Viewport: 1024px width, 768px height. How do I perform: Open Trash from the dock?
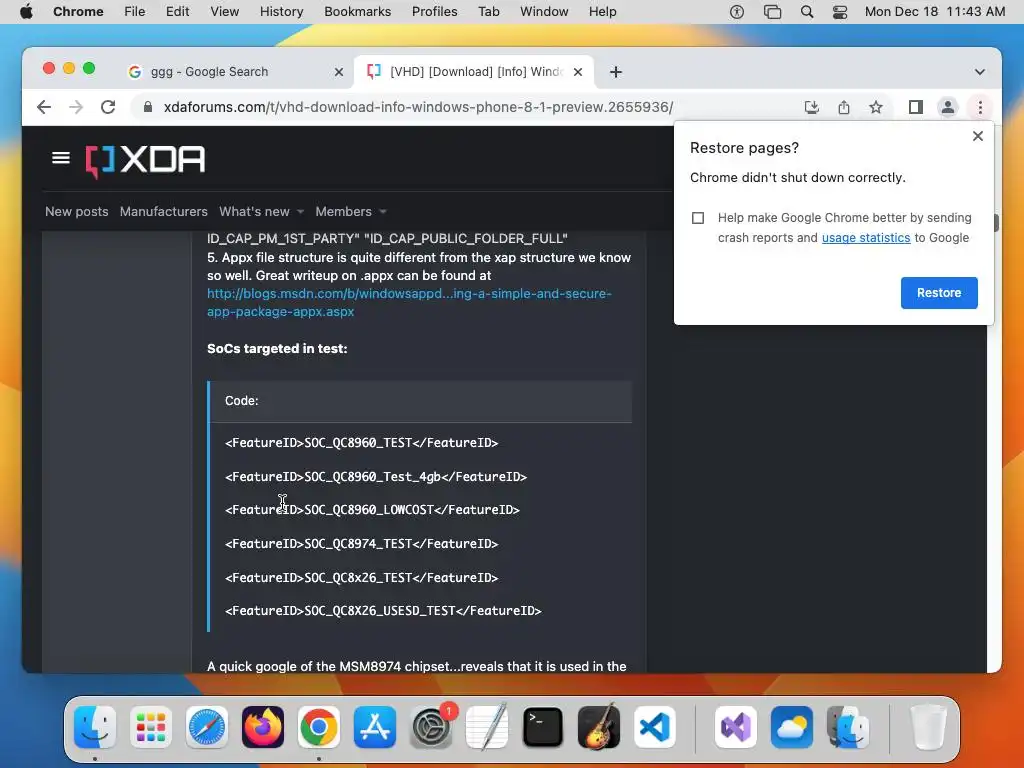pyautogui.click(x=928, y=727)
